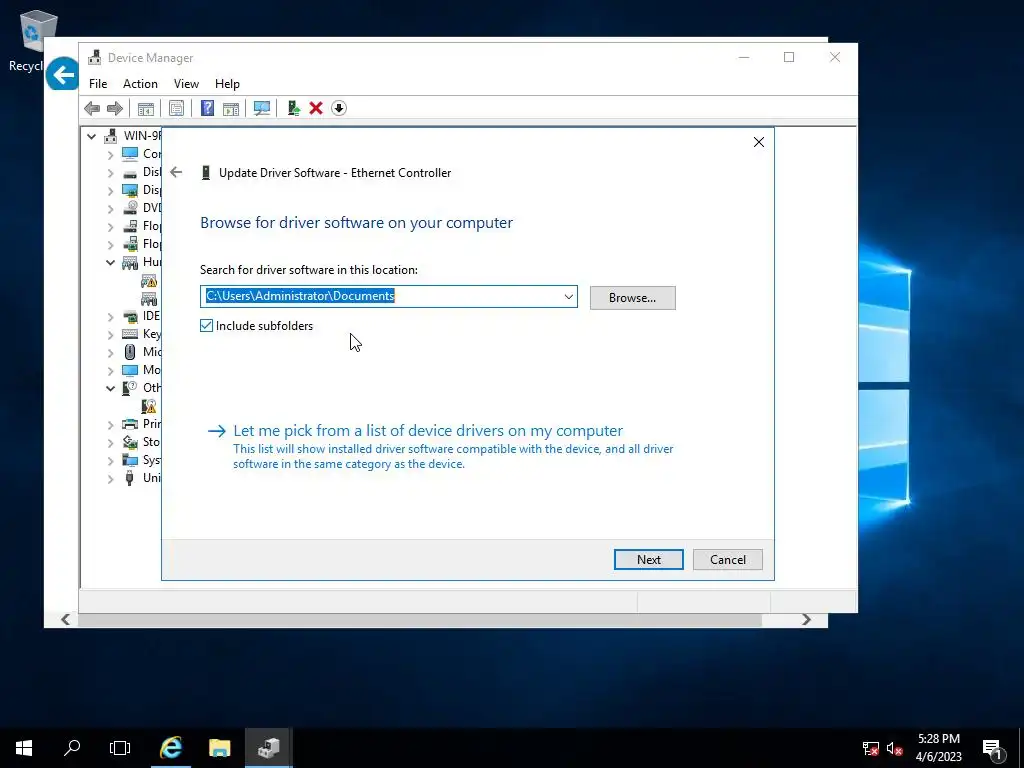Screen dimensions: 1024x768
Task: Select the Universal Serial Bus icon in the tree
Action: tap(130, 478)
